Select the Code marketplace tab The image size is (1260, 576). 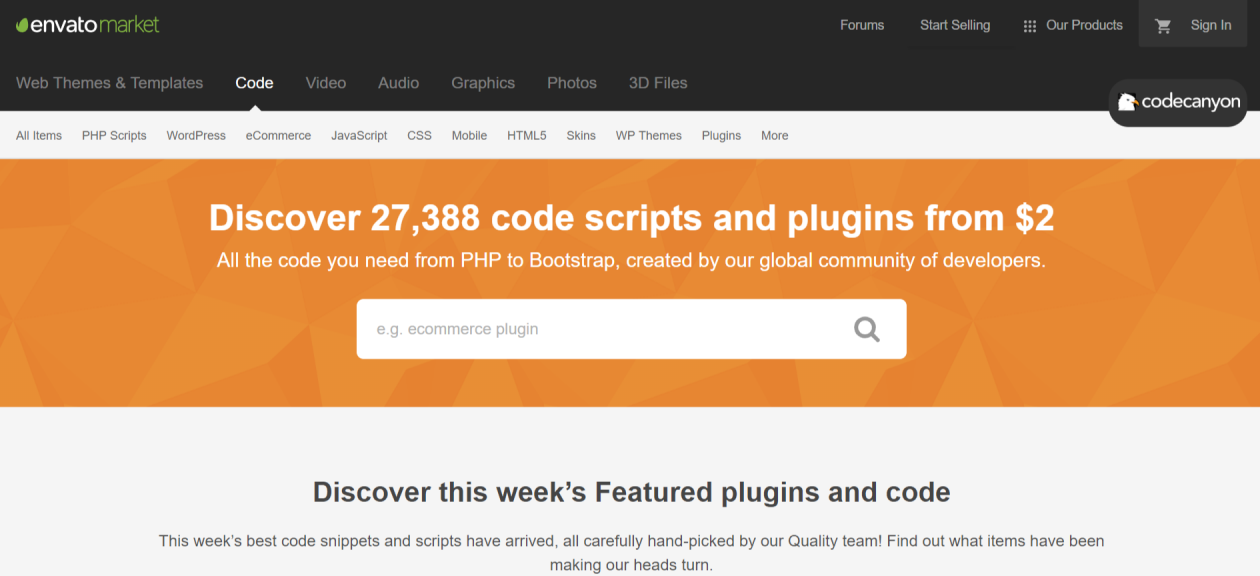[x=254, y=83]
